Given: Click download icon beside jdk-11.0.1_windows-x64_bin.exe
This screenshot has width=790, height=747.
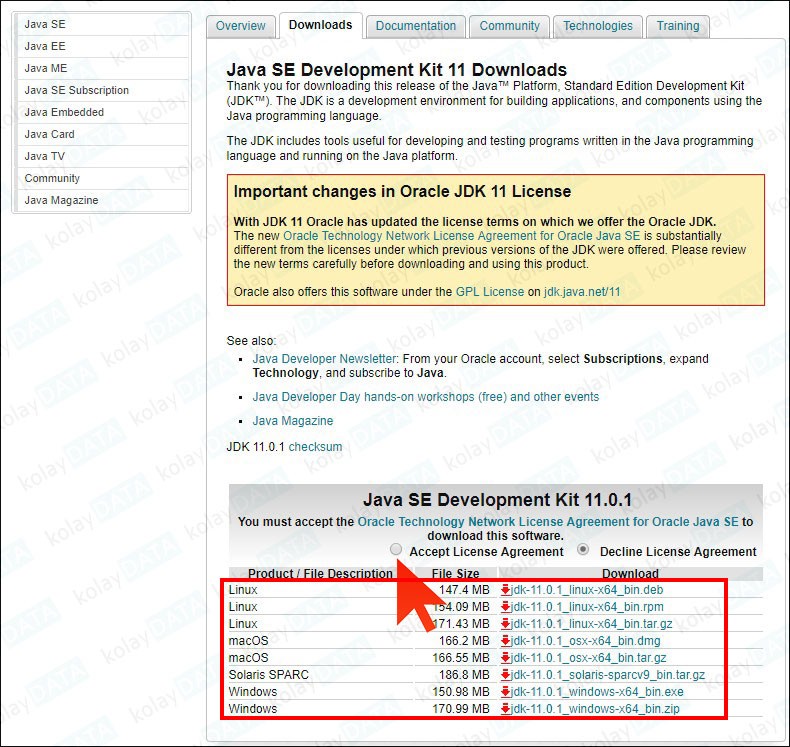Looking at the screenshot, I should click(506, 692).
